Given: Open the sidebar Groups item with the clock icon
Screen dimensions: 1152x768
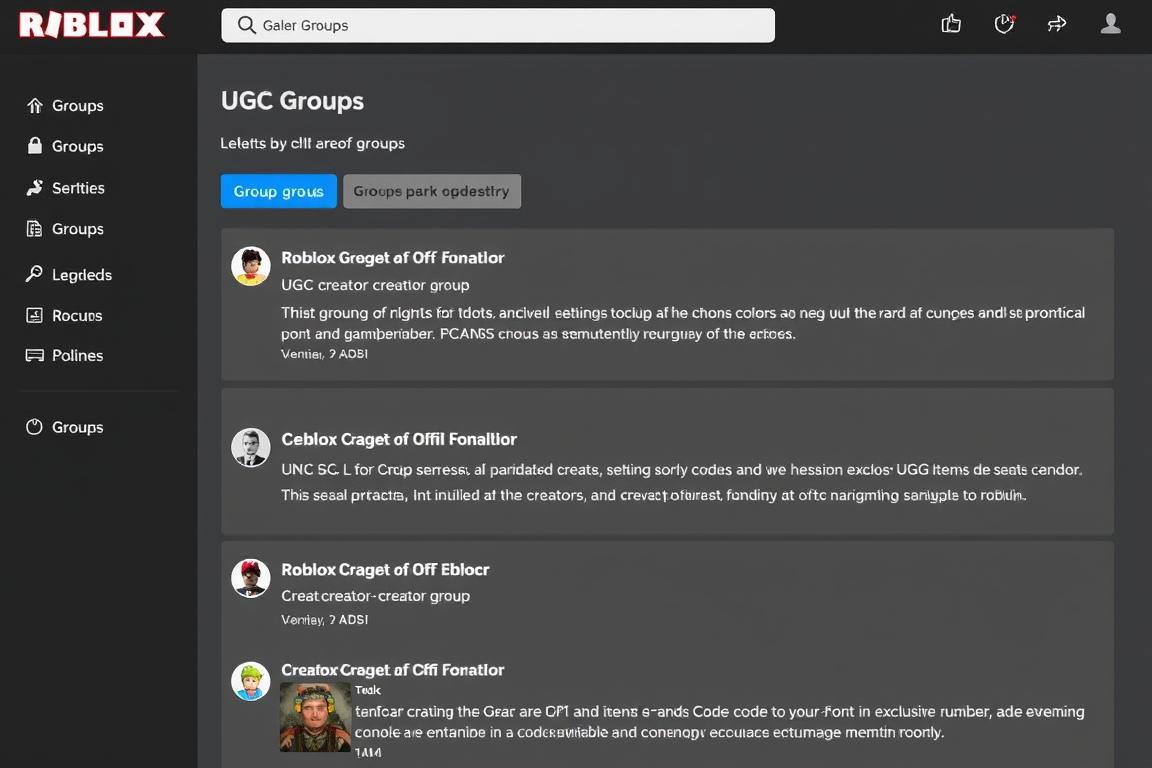Looking at the screenshot, I should point(65,428).
